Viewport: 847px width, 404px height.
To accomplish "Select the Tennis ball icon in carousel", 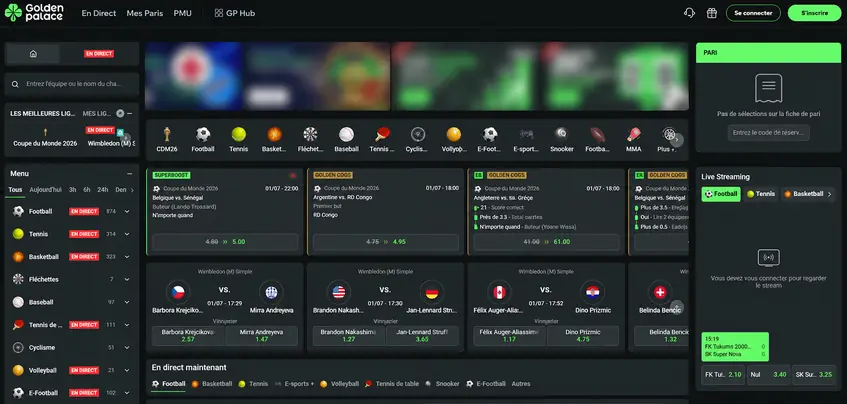I will pos(239,134).
